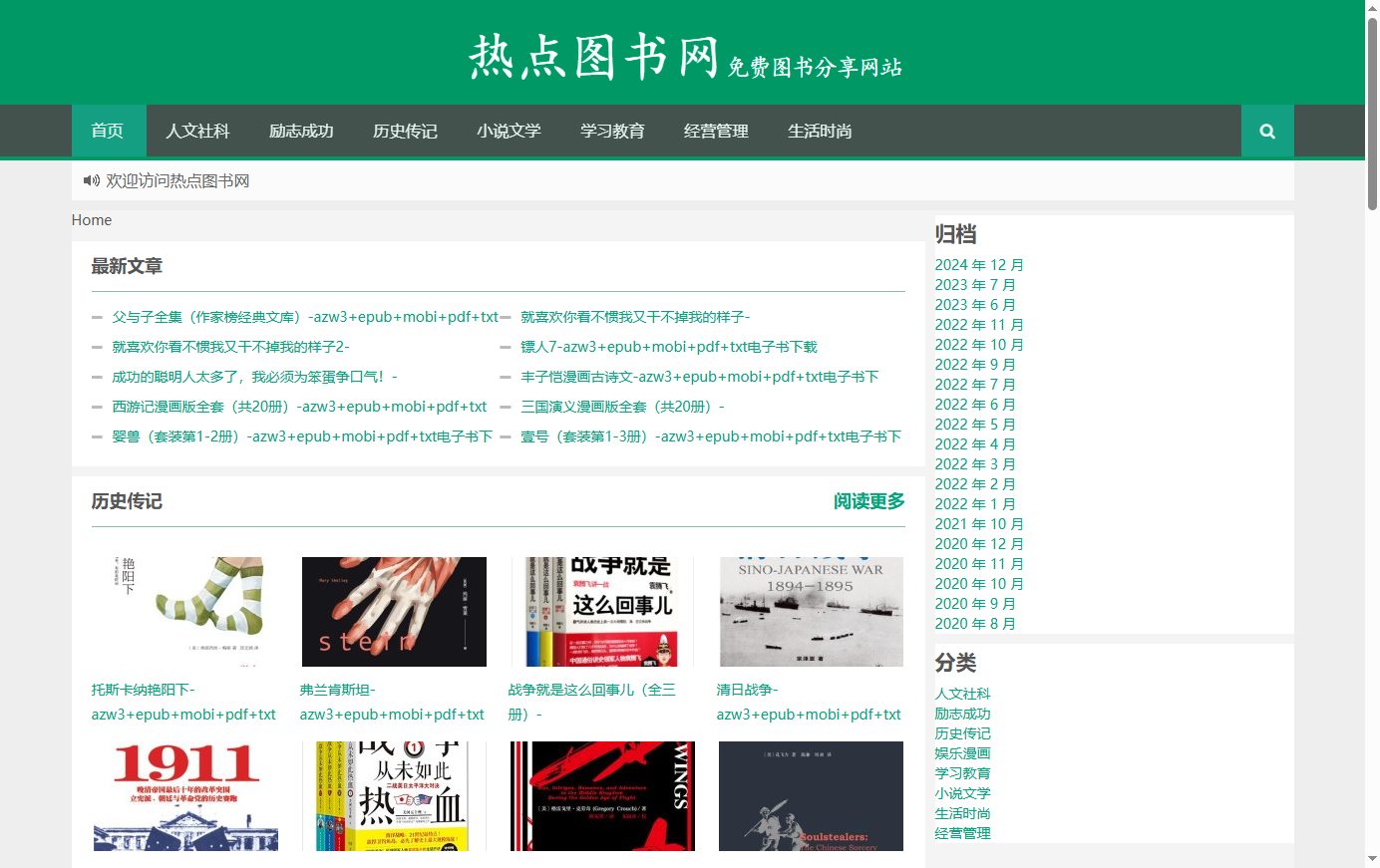The height and width of the screenshot is (868, 1380).
Task: Open title link 战争就是这么回事儿（全三册）
Action: (x=592, y=702)
